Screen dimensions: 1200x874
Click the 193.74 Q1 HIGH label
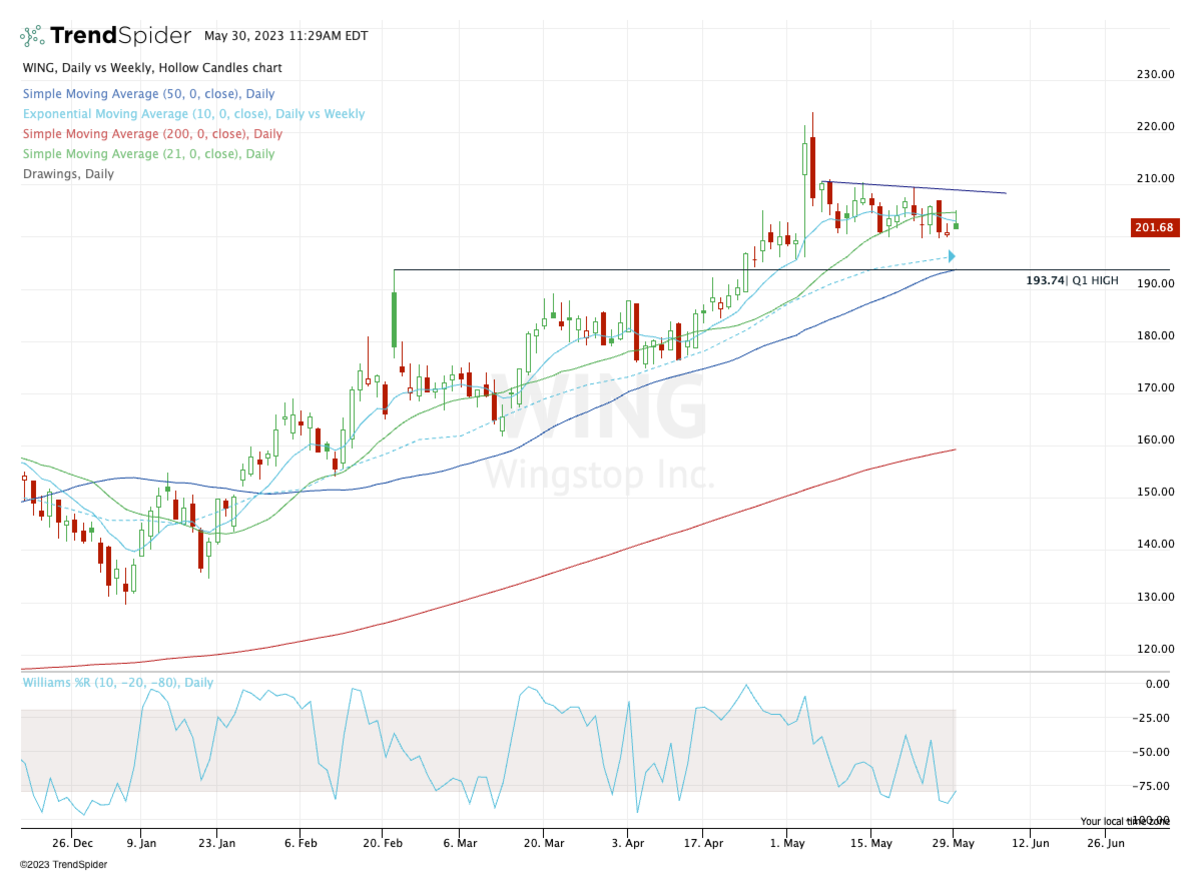click(1071, 281)
